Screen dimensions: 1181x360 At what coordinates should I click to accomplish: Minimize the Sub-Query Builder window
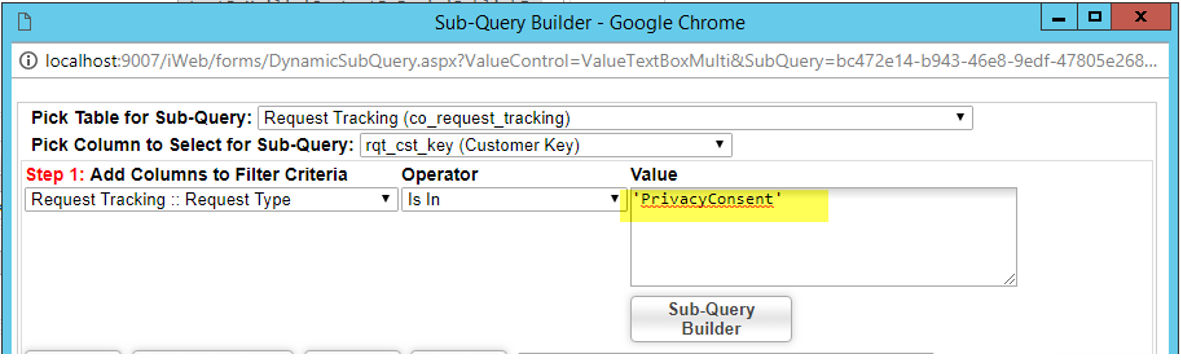point(1059,18)
